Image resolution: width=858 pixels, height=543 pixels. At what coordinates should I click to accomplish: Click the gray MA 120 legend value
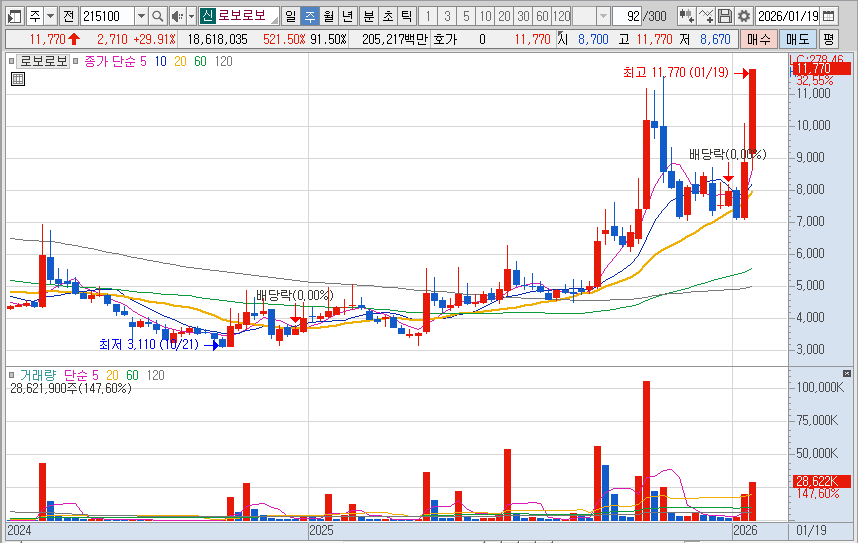click(223, 61)
